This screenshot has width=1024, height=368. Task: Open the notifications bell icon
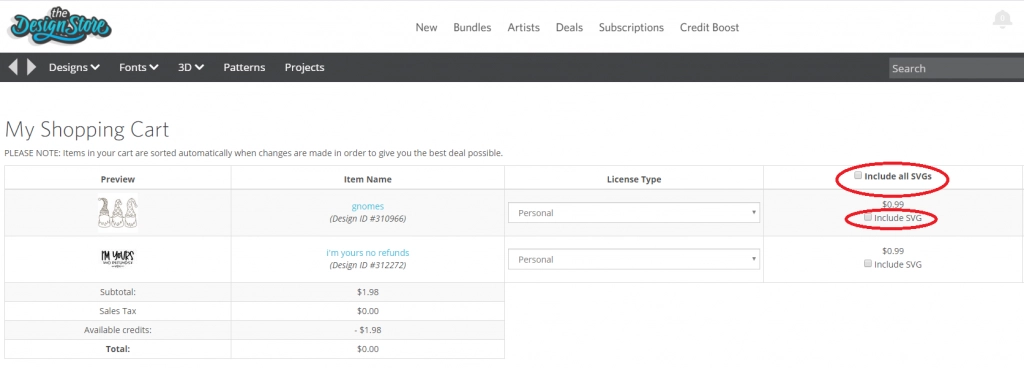1002,19
